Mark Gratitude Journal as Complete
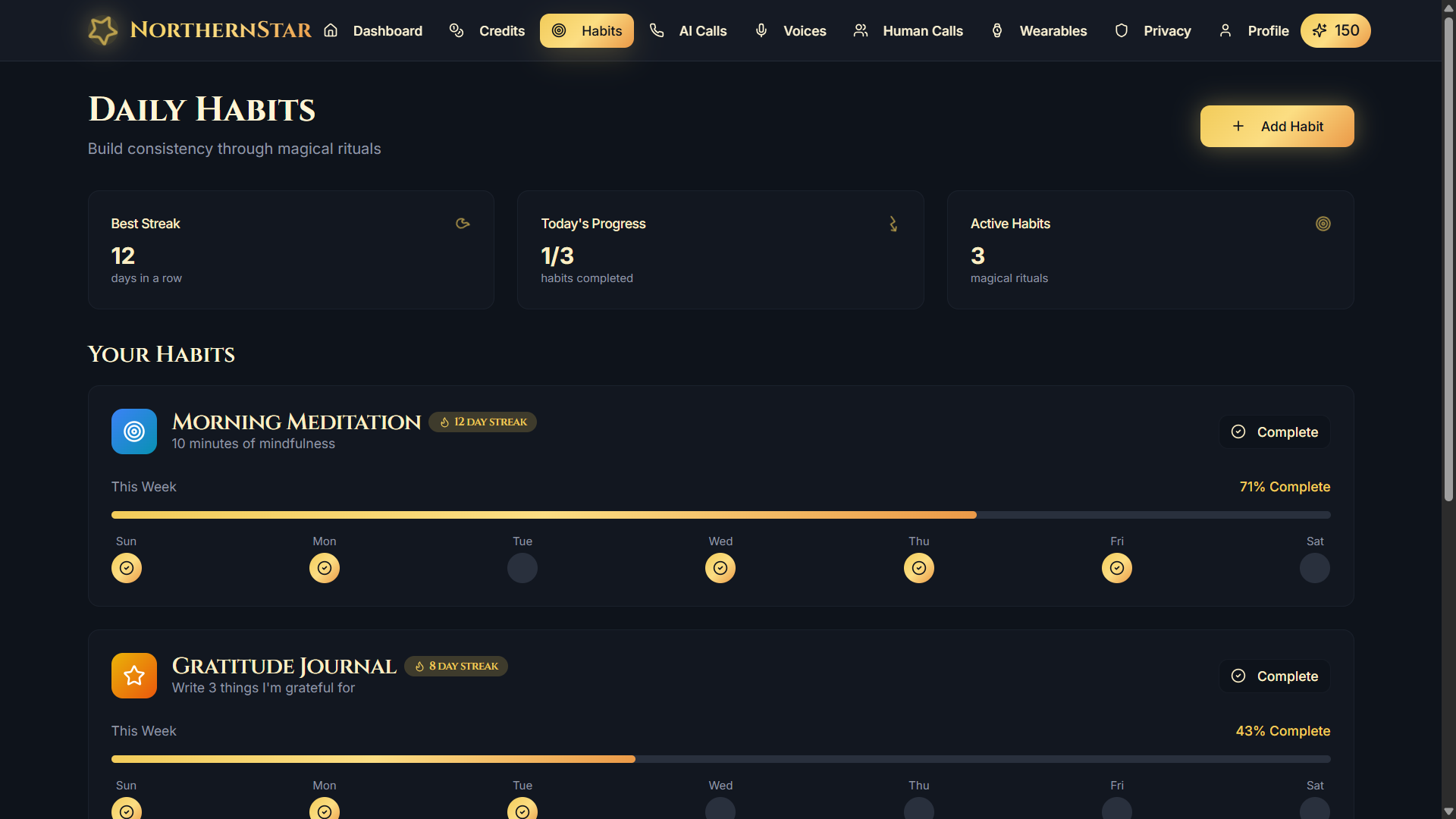The height and width of the screenshot is (819, 1456). pos(1275,676)
